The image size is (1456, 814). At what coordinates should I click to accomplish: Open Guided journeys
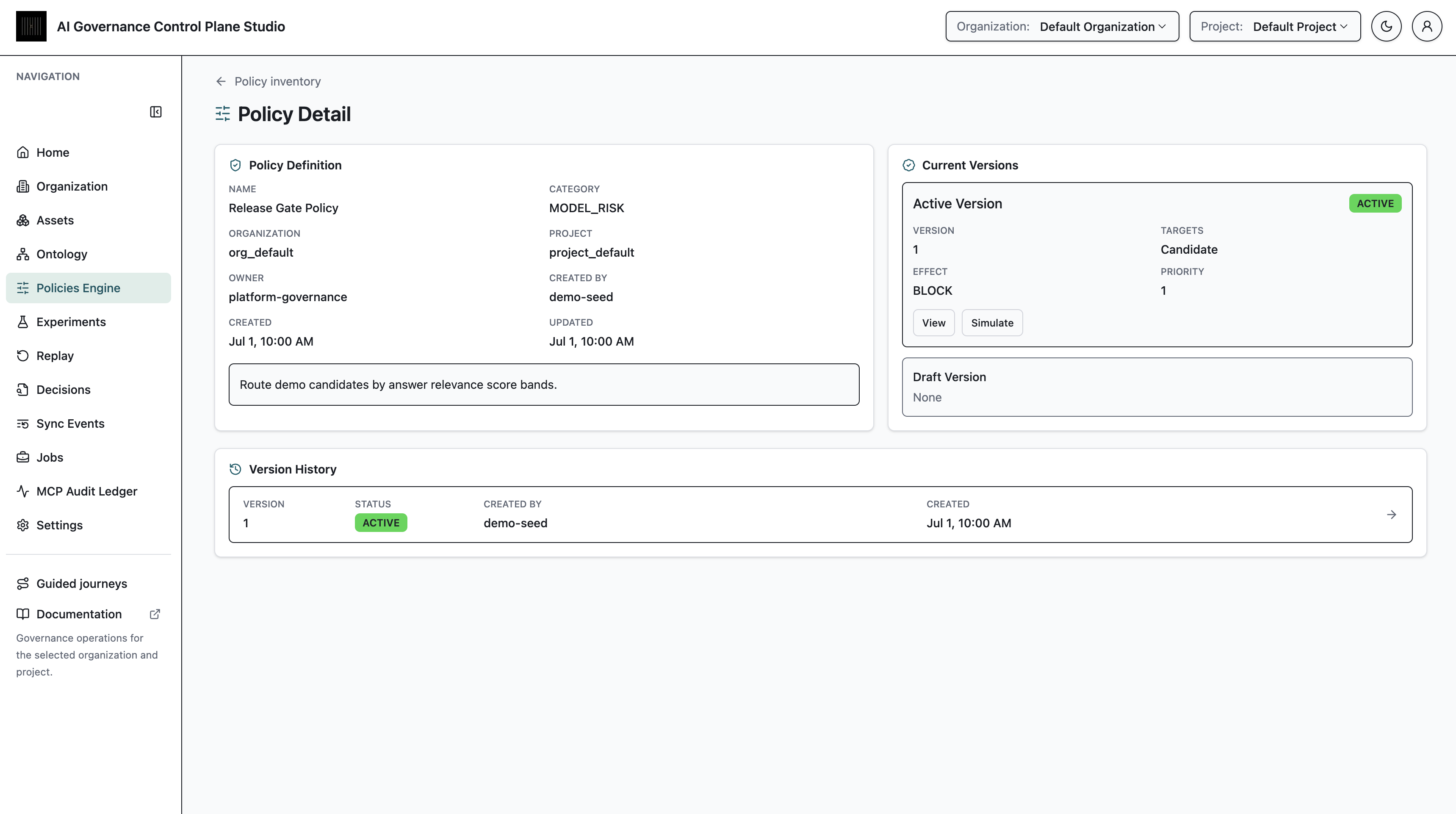[88, 584]
